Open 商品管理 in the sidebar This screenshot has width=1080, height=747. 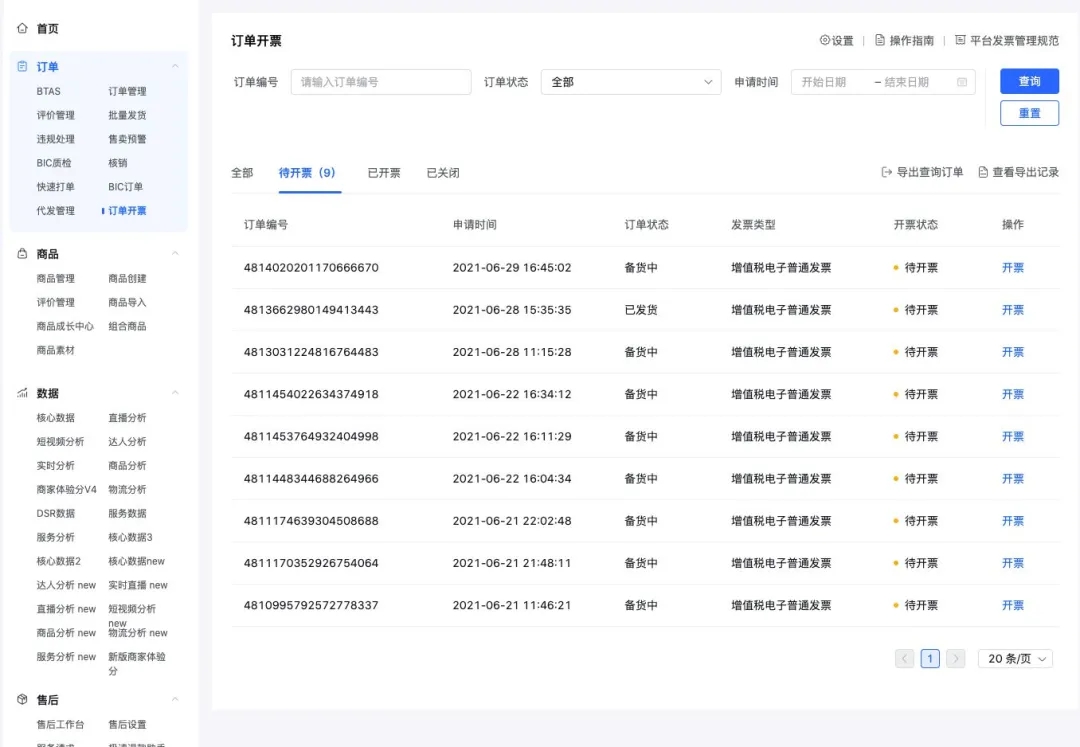[x=56, y=278]
